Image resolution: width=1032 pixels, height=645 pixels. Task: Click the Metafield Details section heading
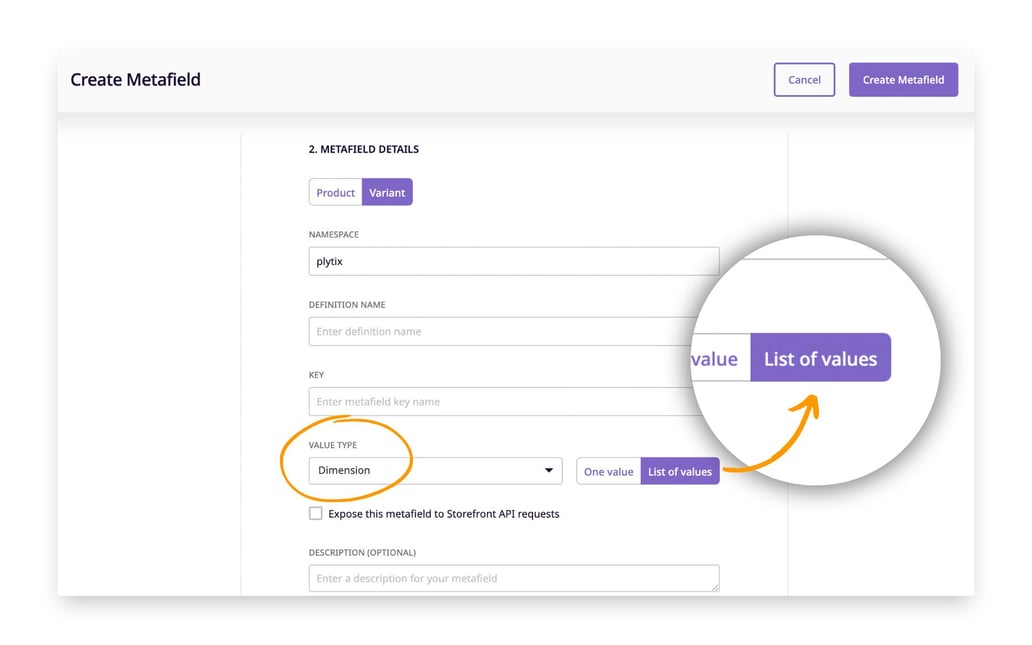tap(363, 149)
